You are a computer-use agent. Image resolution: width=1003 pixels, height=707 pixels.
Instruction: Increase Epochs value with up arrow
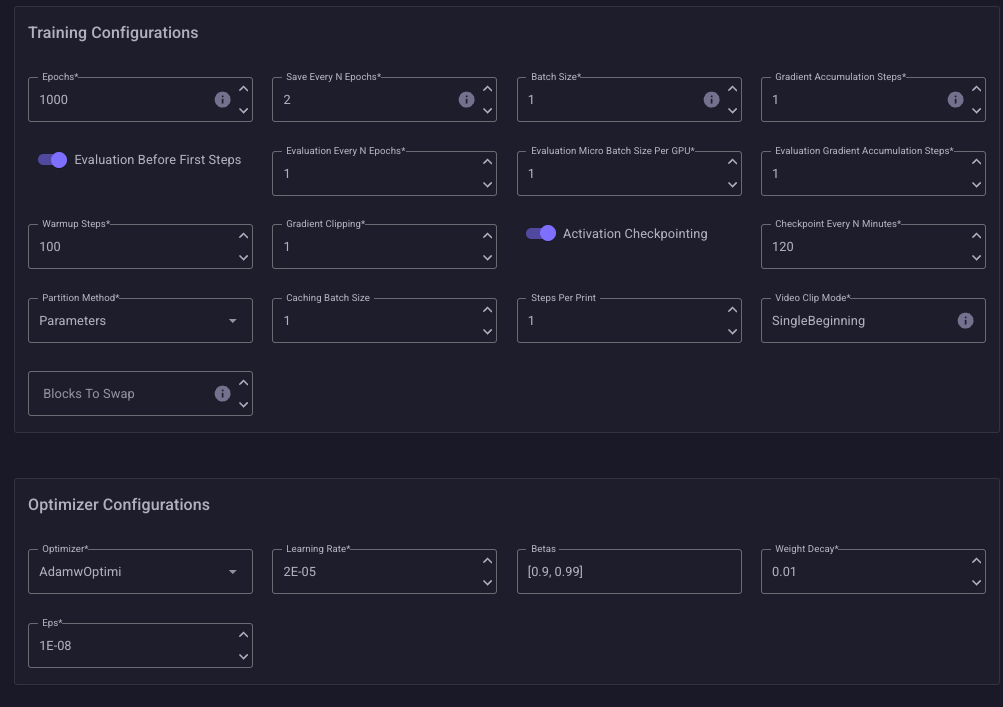click(x=243, y=89)
